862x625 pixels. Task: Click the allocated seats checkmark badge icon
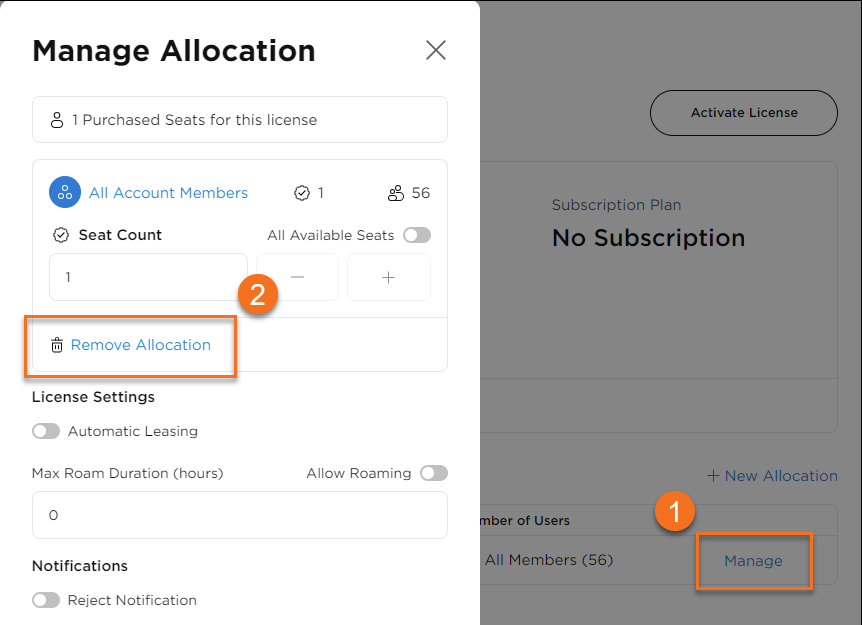click(x=302, y=193)
